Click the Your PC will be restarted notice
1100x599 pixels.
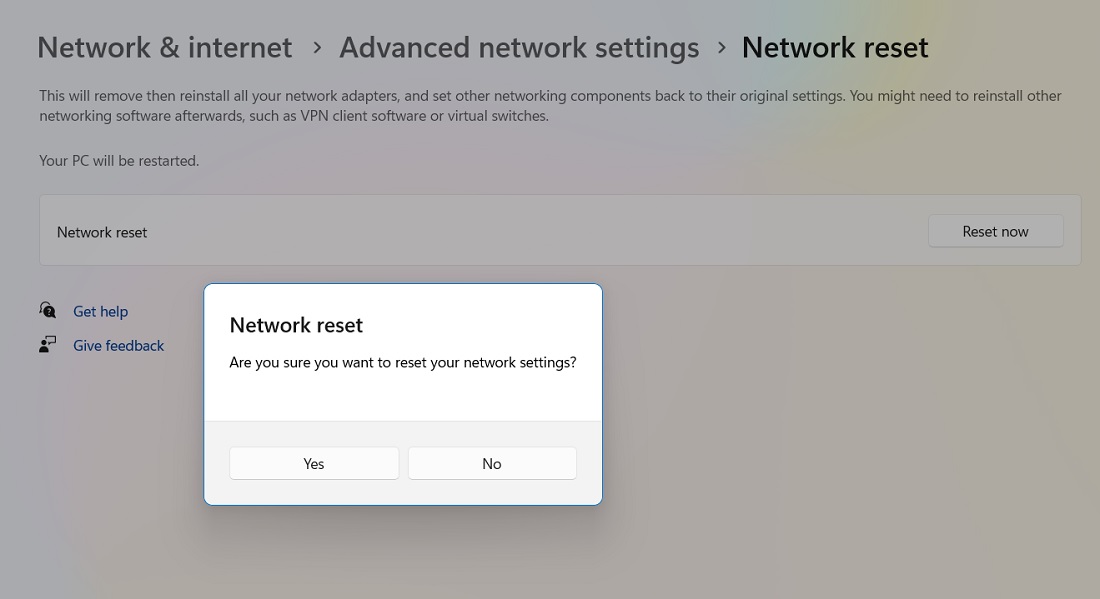coord(118,160)
